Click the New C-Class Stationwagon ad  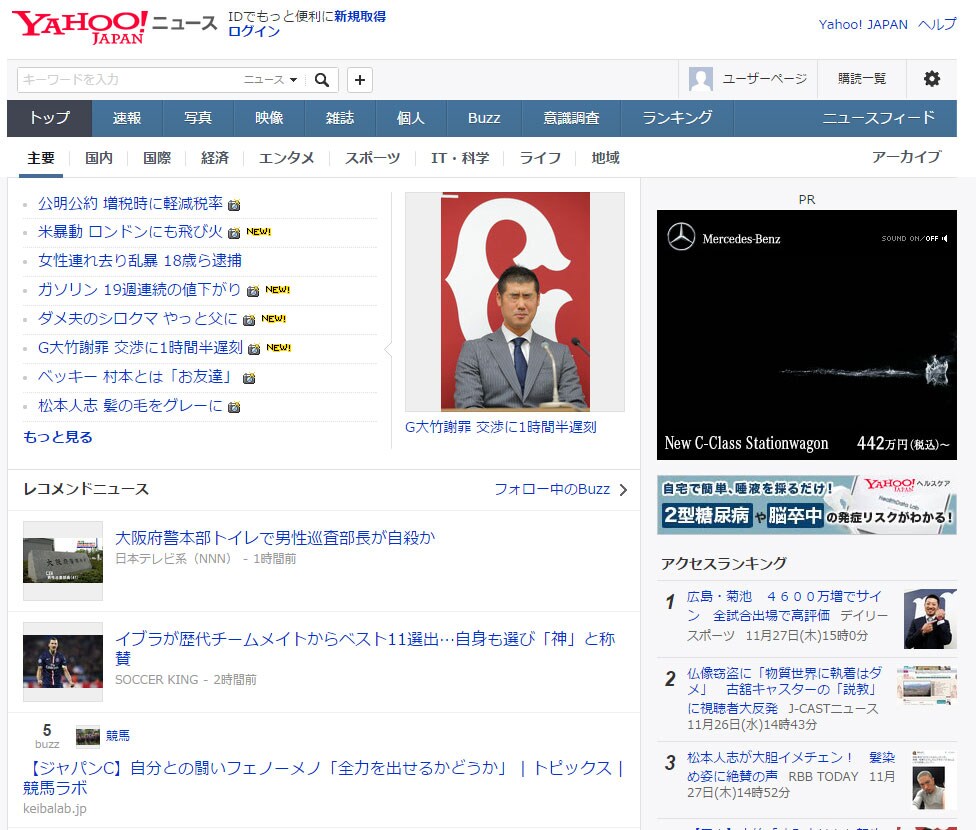(807, 335)
